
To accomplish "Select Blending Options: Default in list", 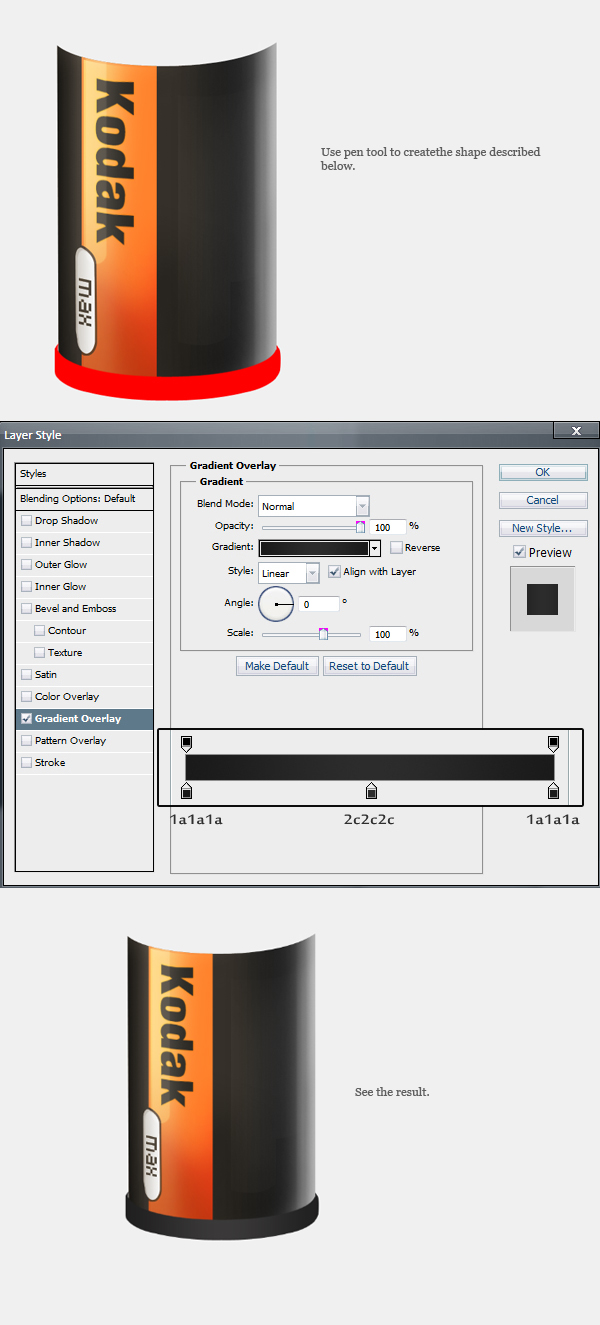I will (78, 498).
